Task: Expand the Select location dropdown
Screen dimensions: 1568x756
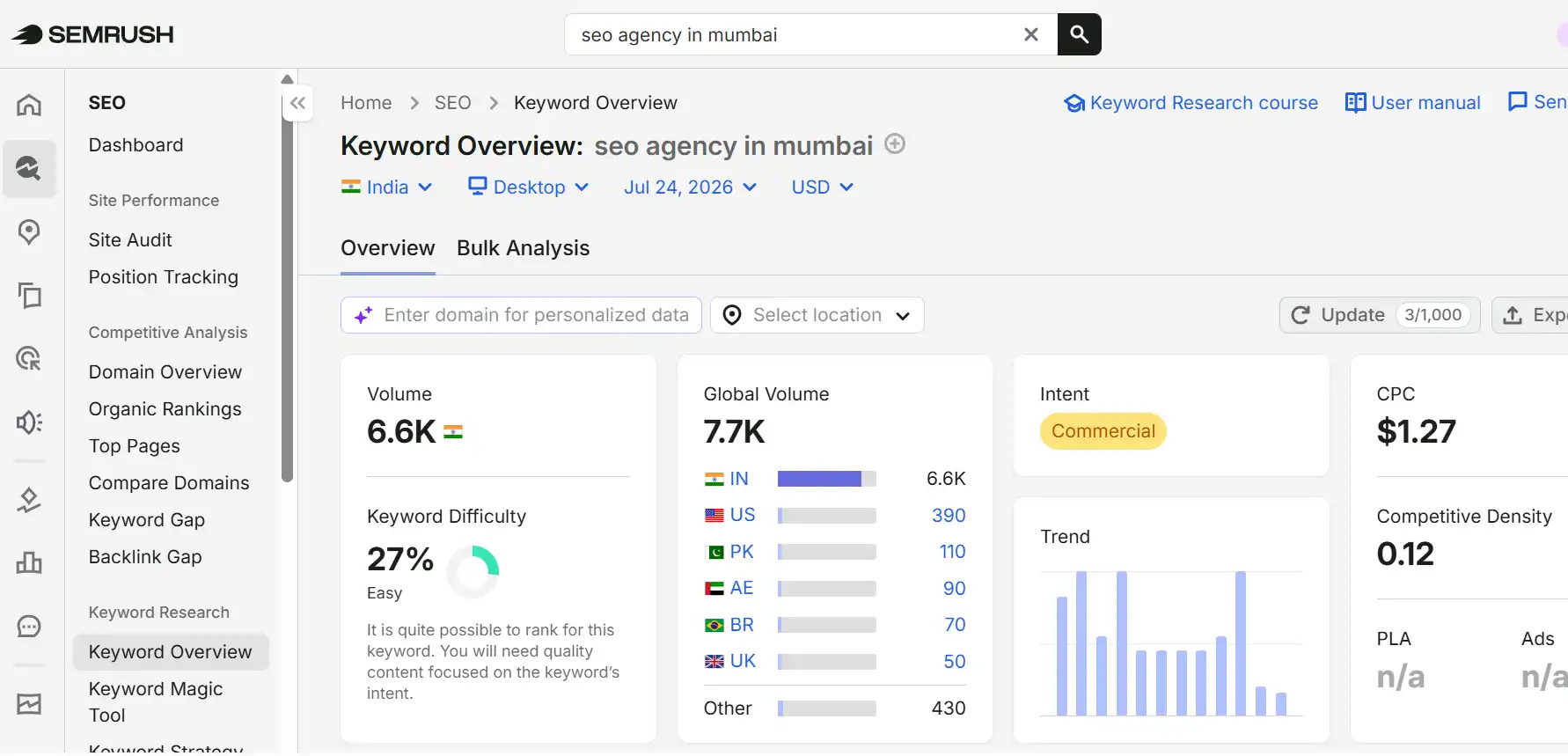Action: click(817, 315)
